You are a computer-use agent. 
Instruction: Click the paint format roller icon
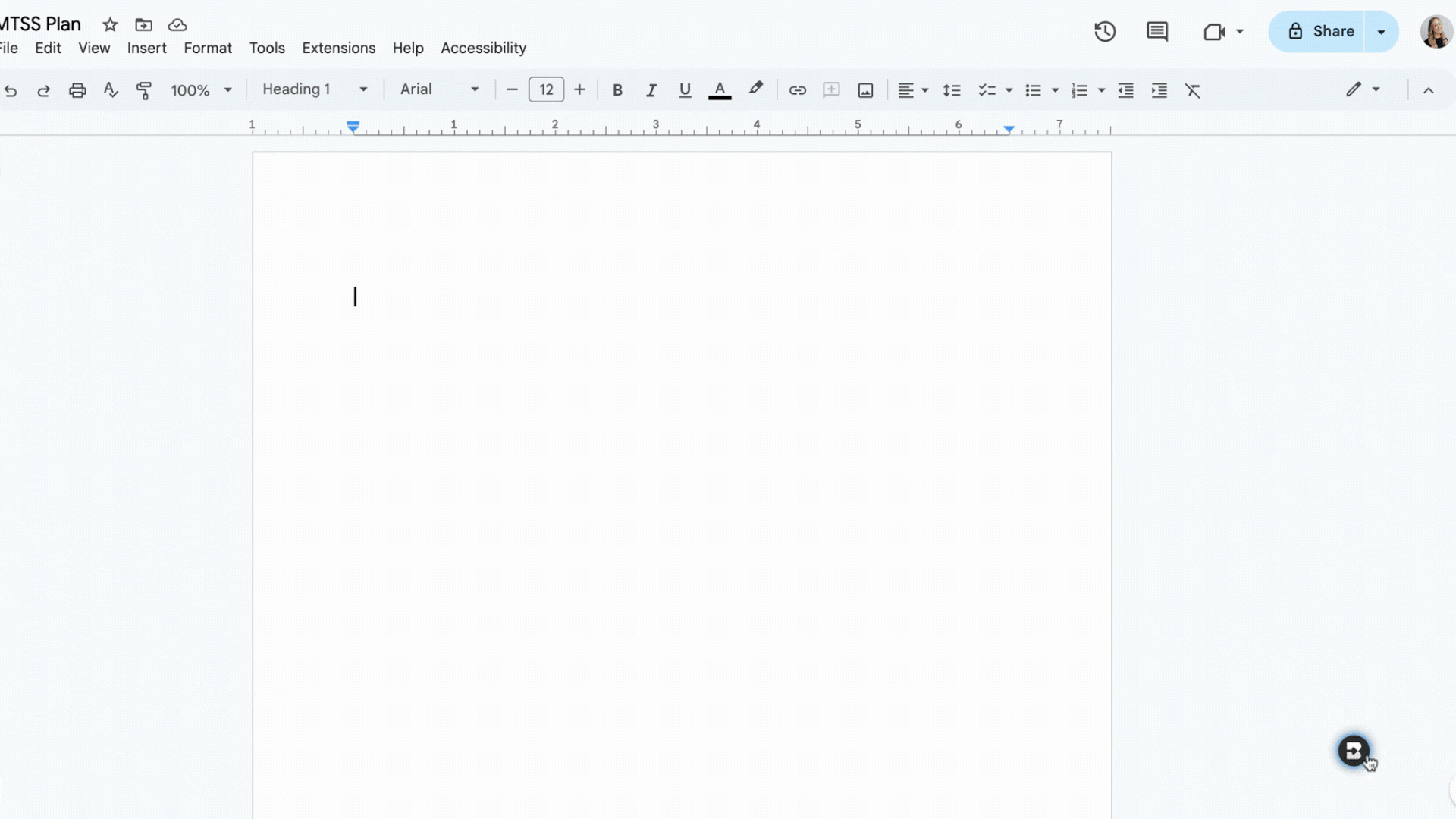(x=144, y=90)
